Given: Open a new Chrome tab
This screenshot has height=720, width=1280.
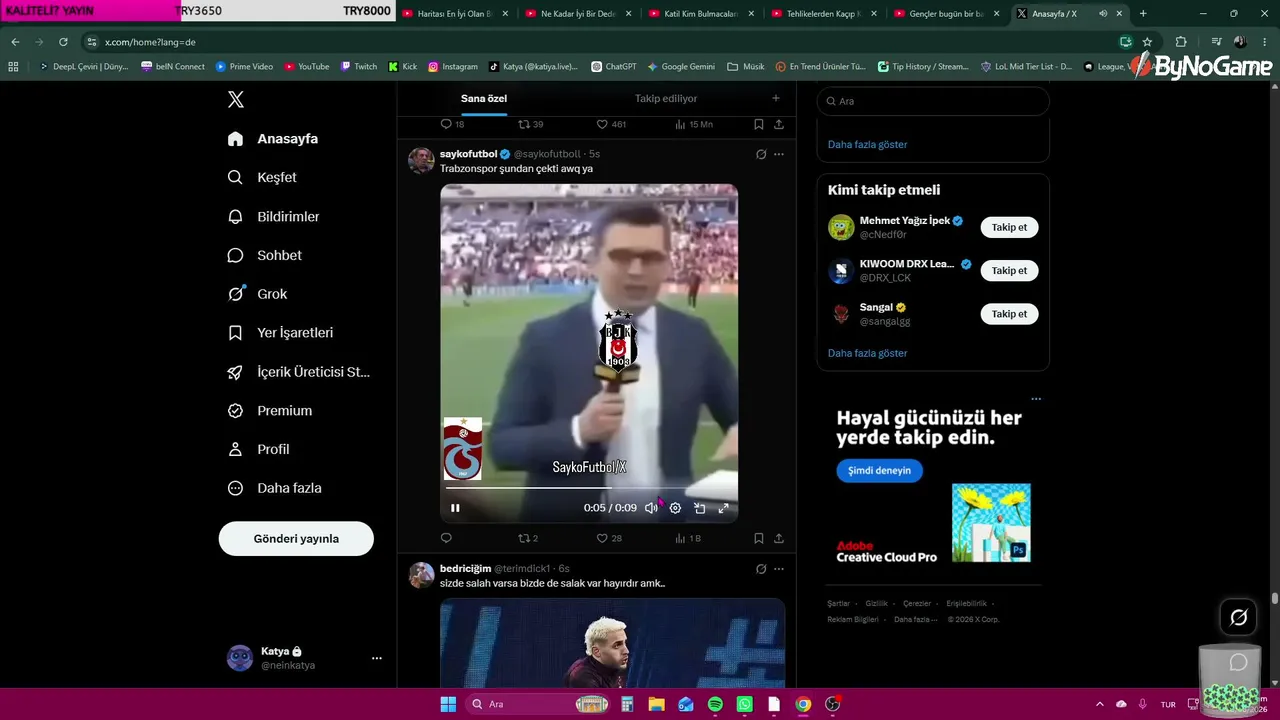Looking at the screenshot, I should point(1143,13).
